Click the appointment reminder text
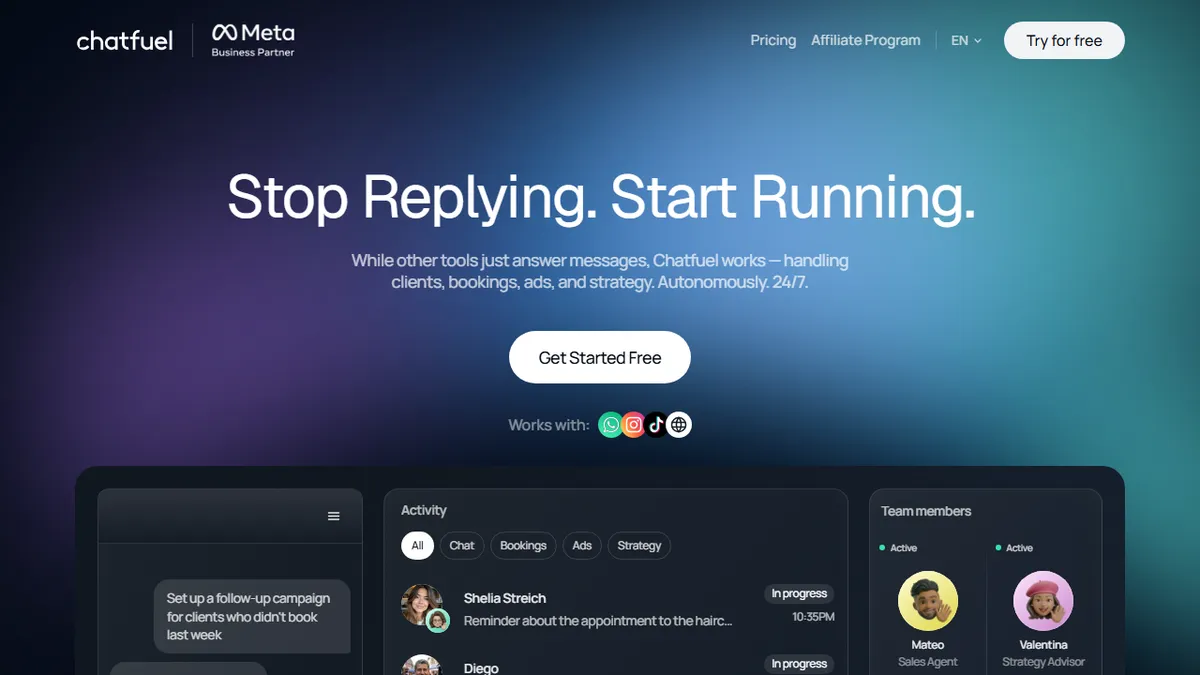The image size is (1200, 675). 598,621
